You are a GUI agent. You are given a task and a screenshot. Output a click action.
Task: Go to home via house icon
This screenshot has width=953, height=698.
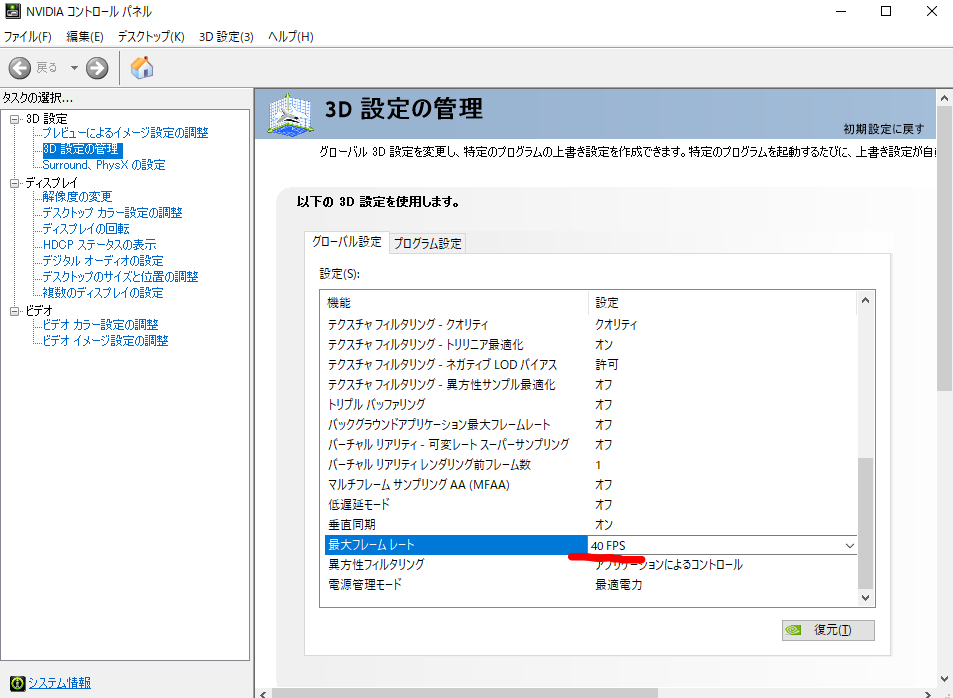click(x=142, y=67)
